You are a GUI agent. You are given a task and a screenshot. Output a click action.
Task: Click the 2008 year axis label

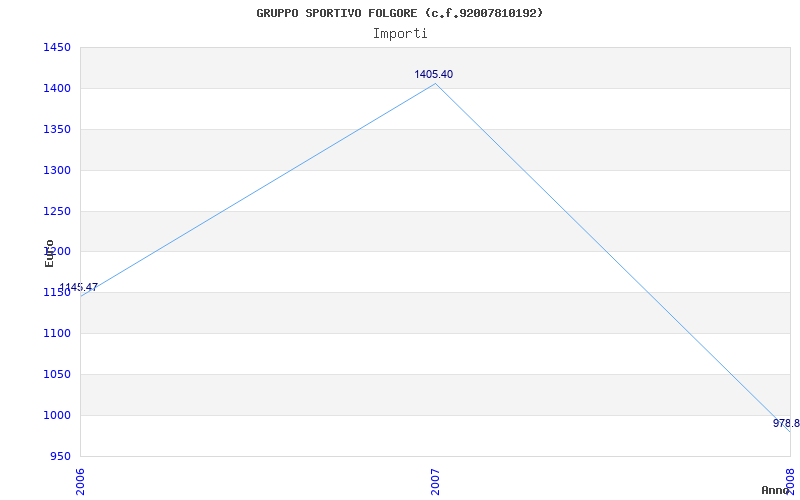(790, 482)
